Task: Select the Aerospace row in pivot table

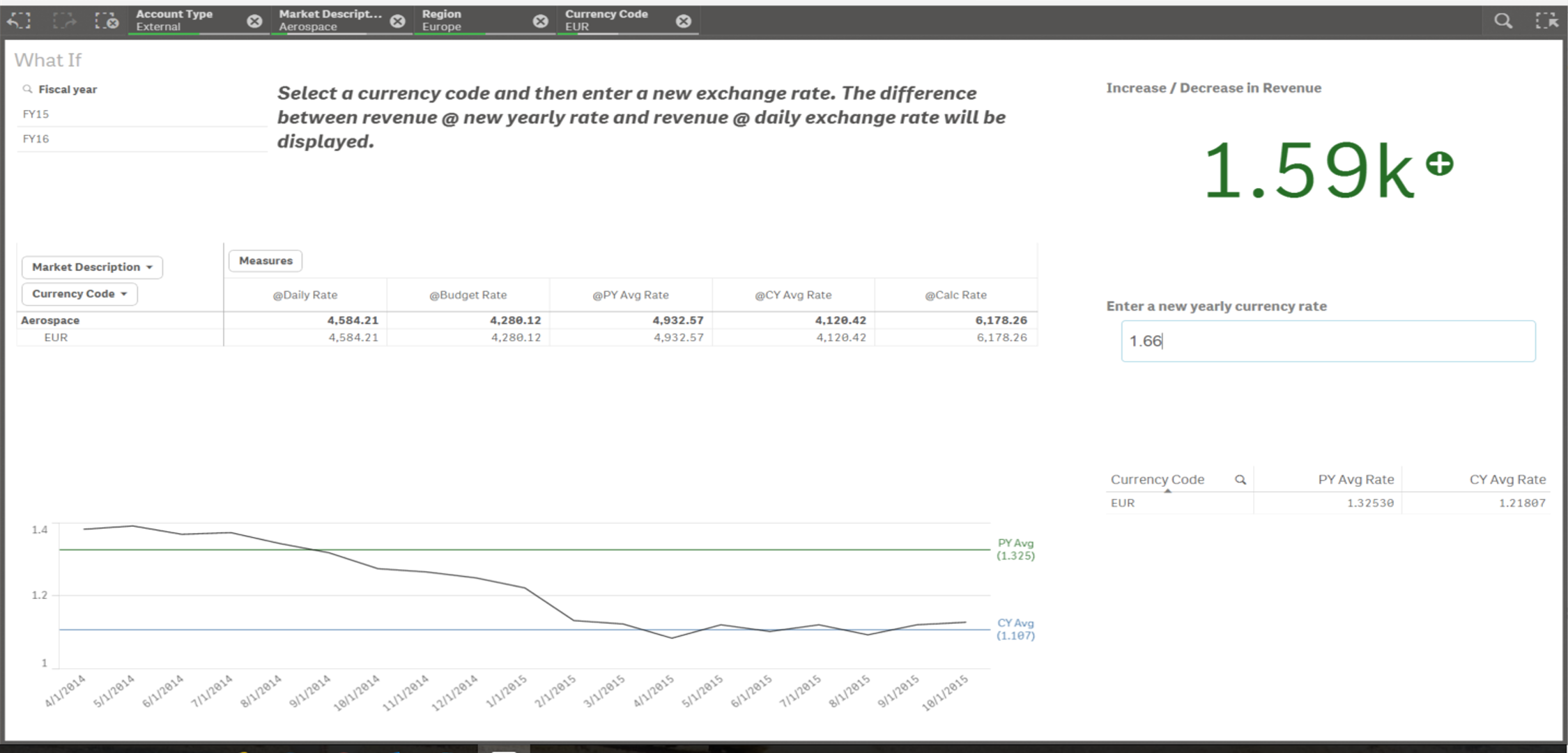Action: click(x=50, y=320)
